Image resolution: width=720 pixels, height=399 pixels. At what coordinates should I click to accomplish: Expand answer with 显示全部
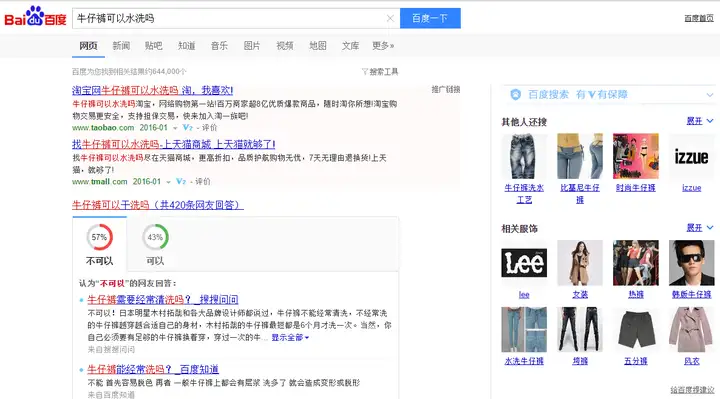click(x=290, y=337)
